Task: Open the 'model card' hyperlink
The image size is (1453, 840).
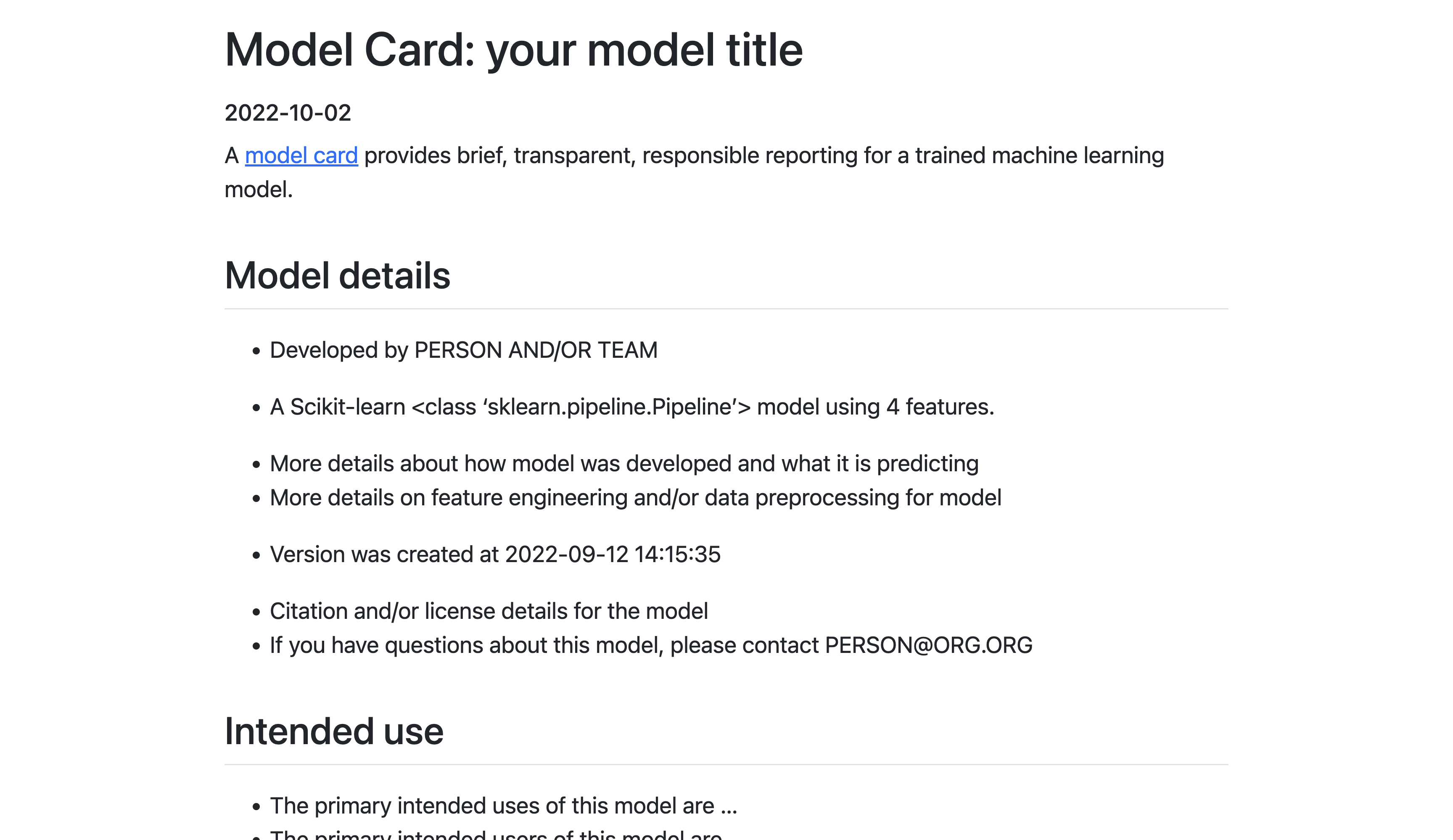Action: (x=301, y=156)
